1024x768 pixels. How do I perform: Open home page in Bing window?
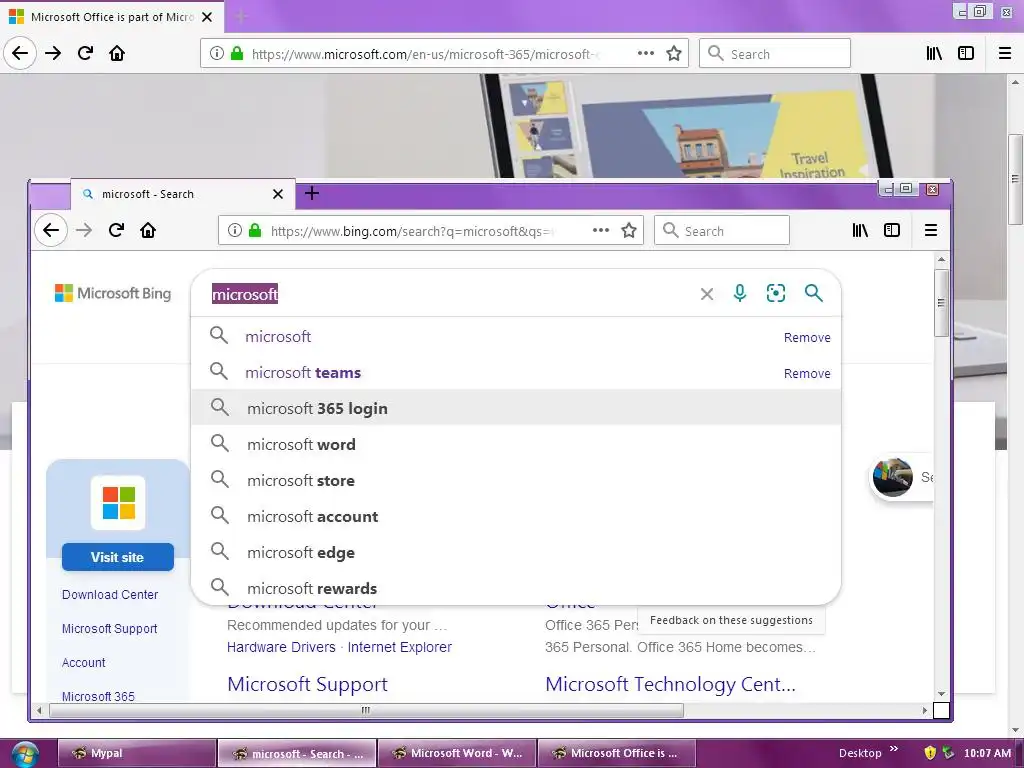pos(148,230)
